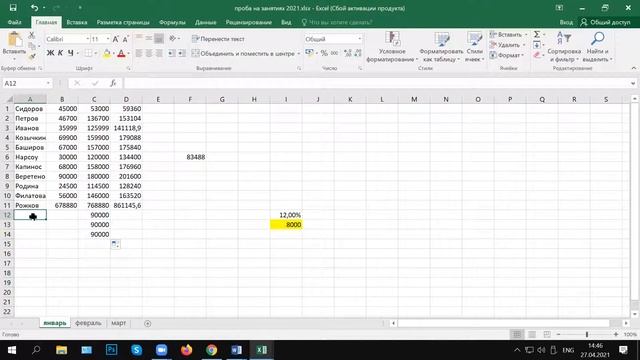Click the Tell me search box

(337, 22)
